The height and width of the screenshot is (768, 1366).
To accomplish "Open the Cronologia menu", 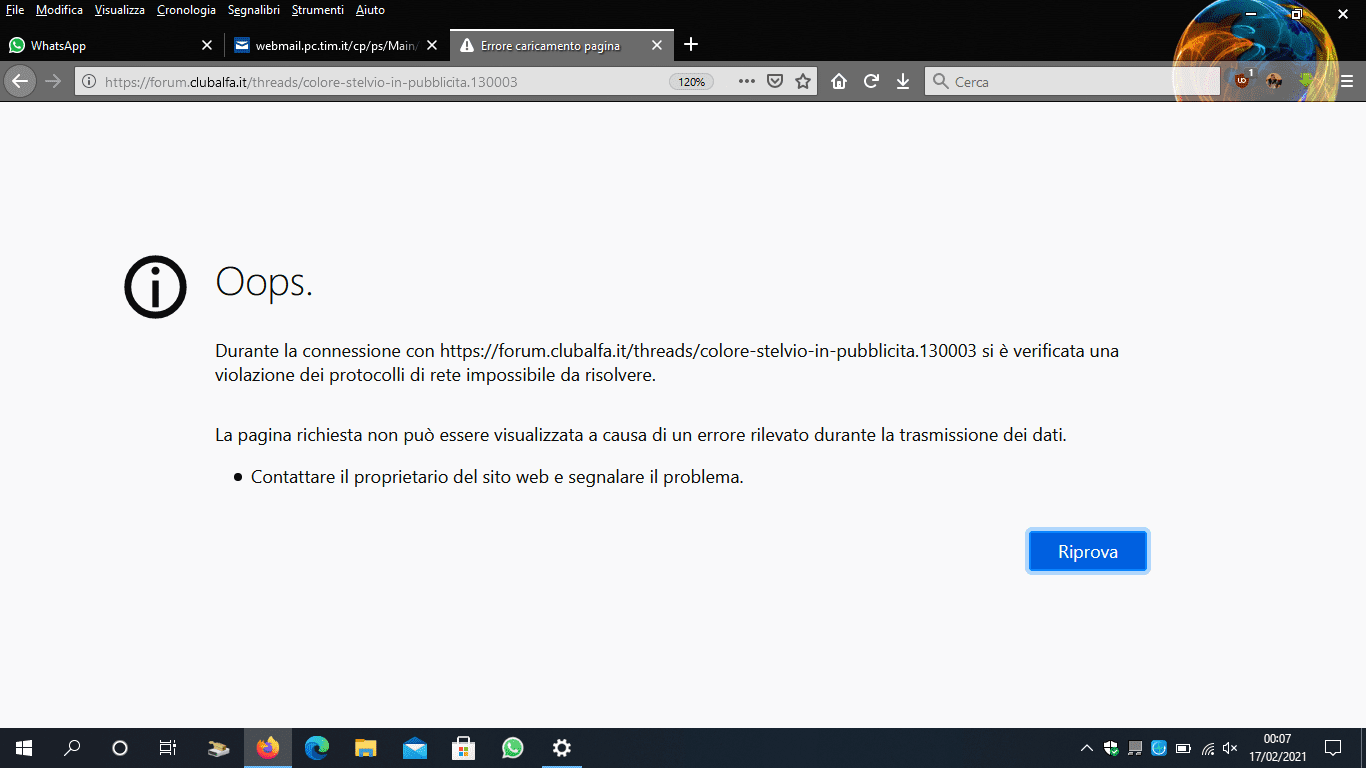I will coord(186,10).
